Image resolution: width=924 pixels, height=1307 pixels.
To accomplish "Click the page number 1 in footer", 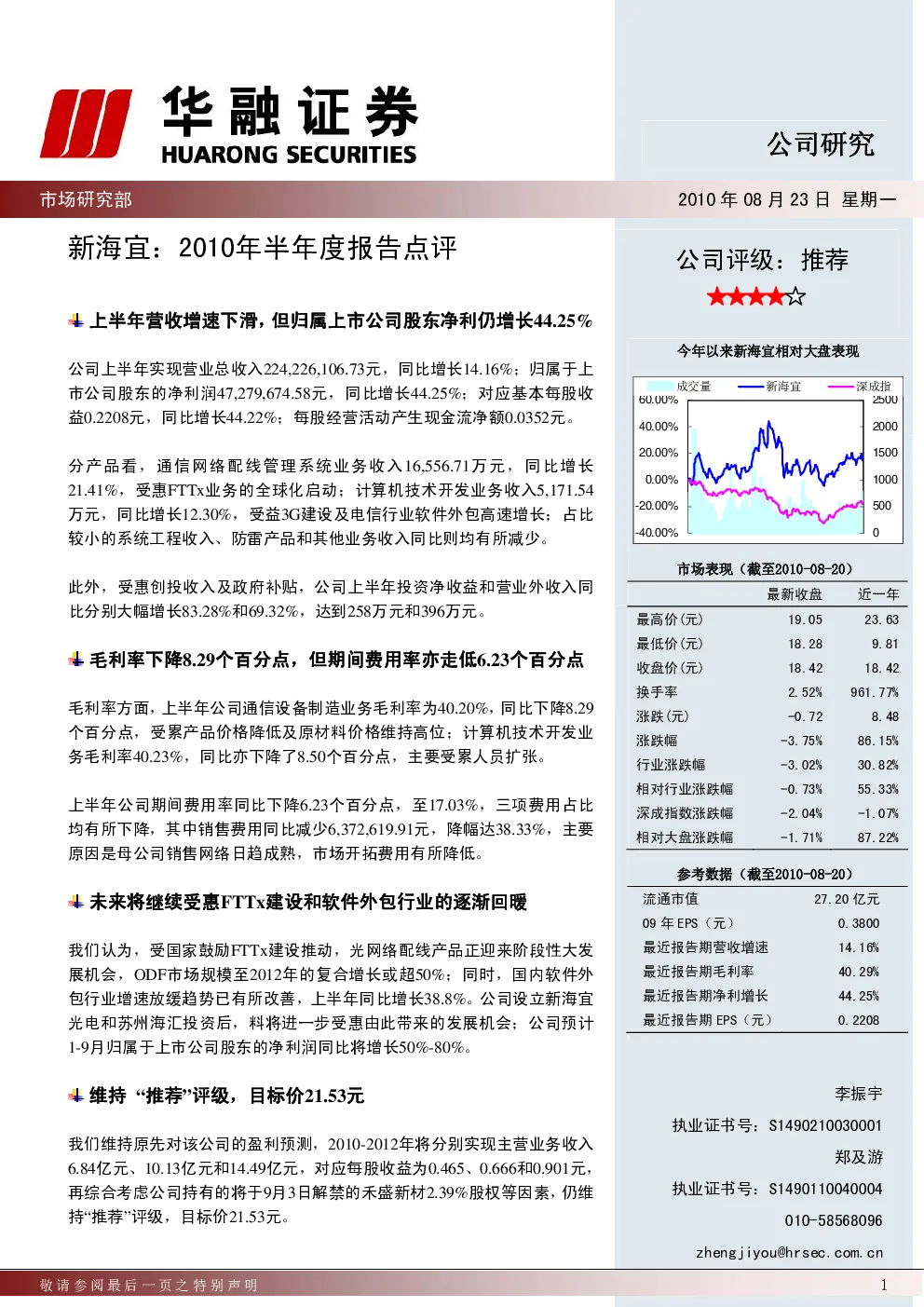I will click(x=884, y=1286).
